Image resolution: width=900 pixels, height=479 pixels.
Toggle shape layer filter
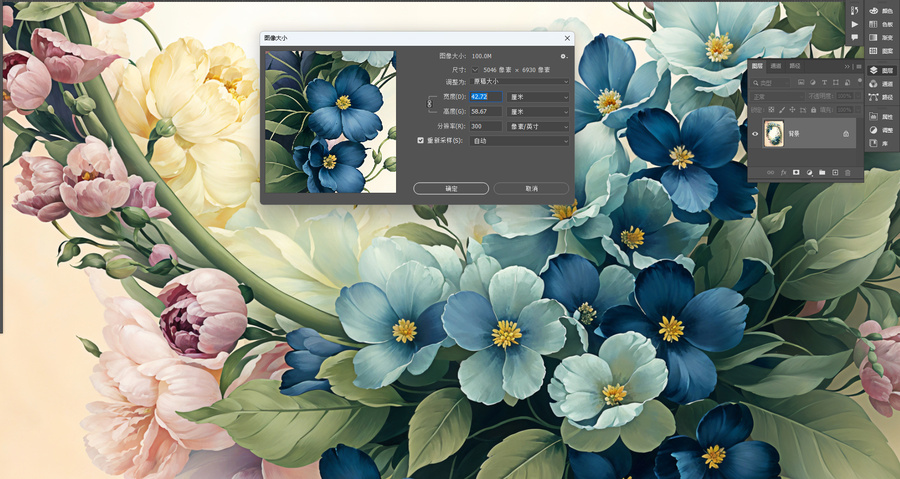(836, 83)
